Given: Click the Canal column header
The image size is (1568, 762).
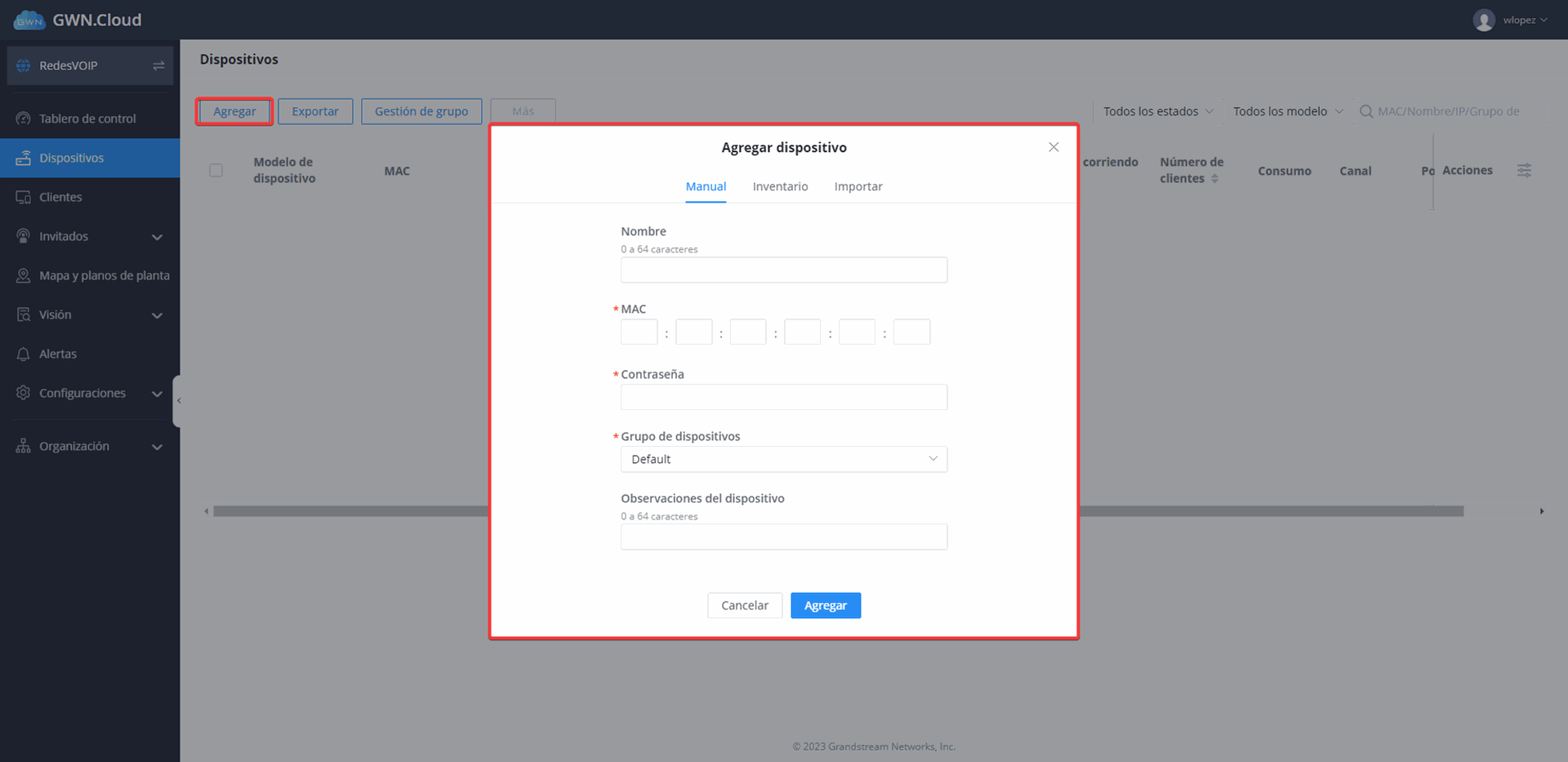Looking at the screenshot, I should pos(1355,171).
